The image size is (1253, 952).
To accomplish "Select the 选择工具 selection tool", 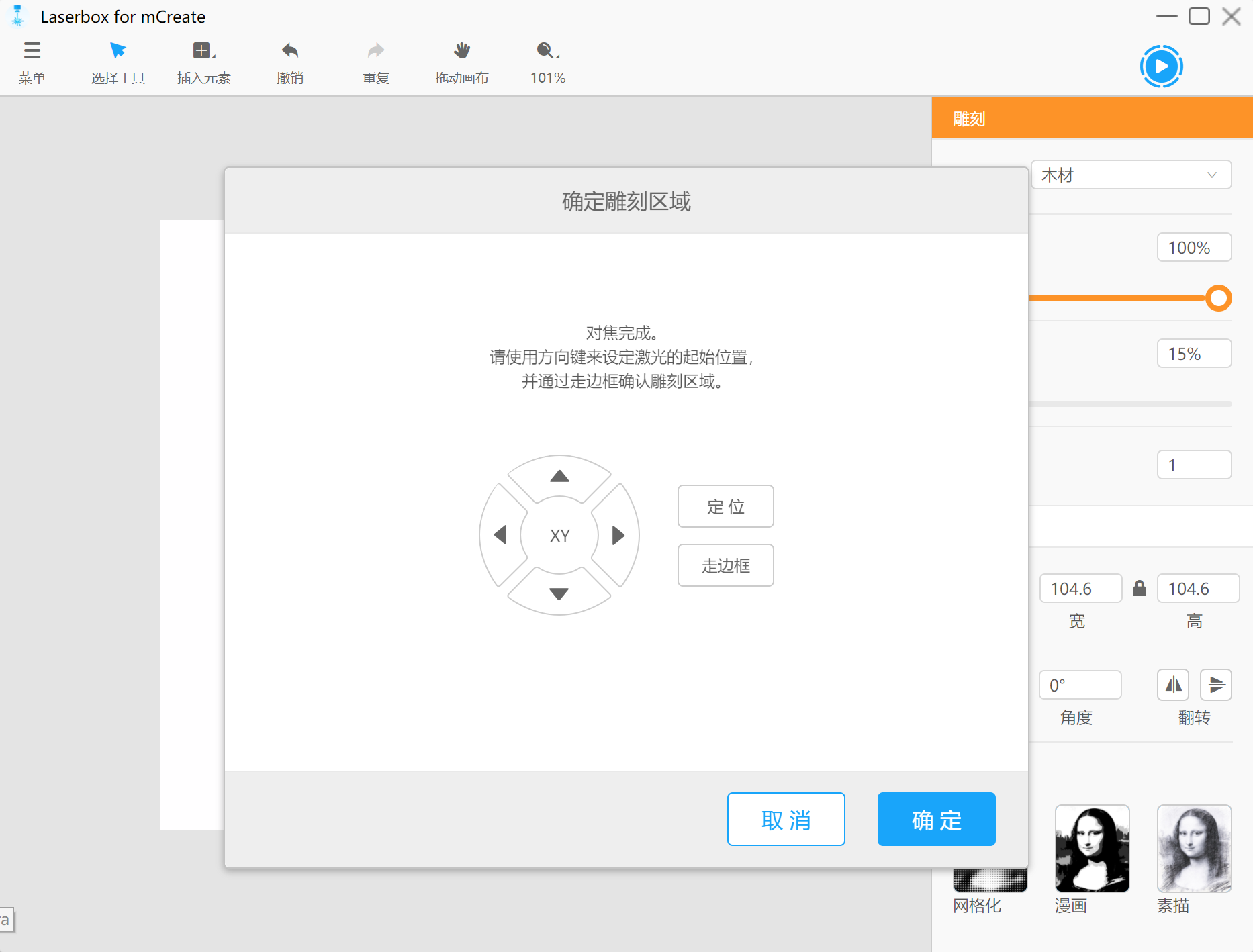I will pyautogui.click(x=118, y=60).
